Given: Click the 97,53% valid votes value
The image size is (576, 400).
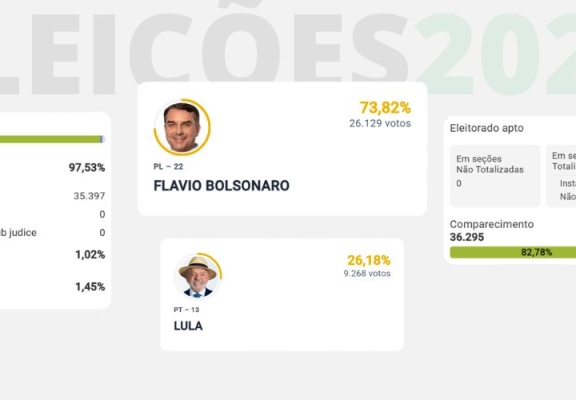Looking at the screenshot, I should [87, 168].
